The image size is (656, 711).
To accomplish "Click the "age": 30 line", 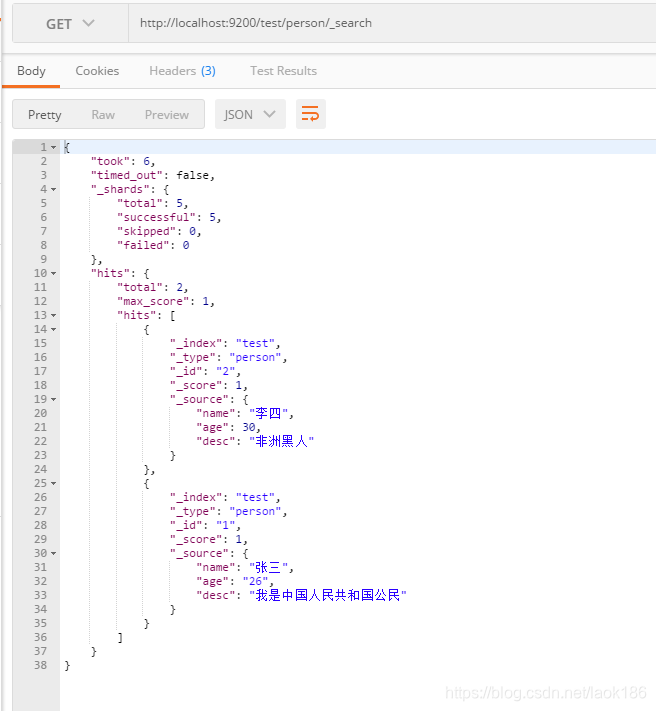I will (x=228, y=428).
